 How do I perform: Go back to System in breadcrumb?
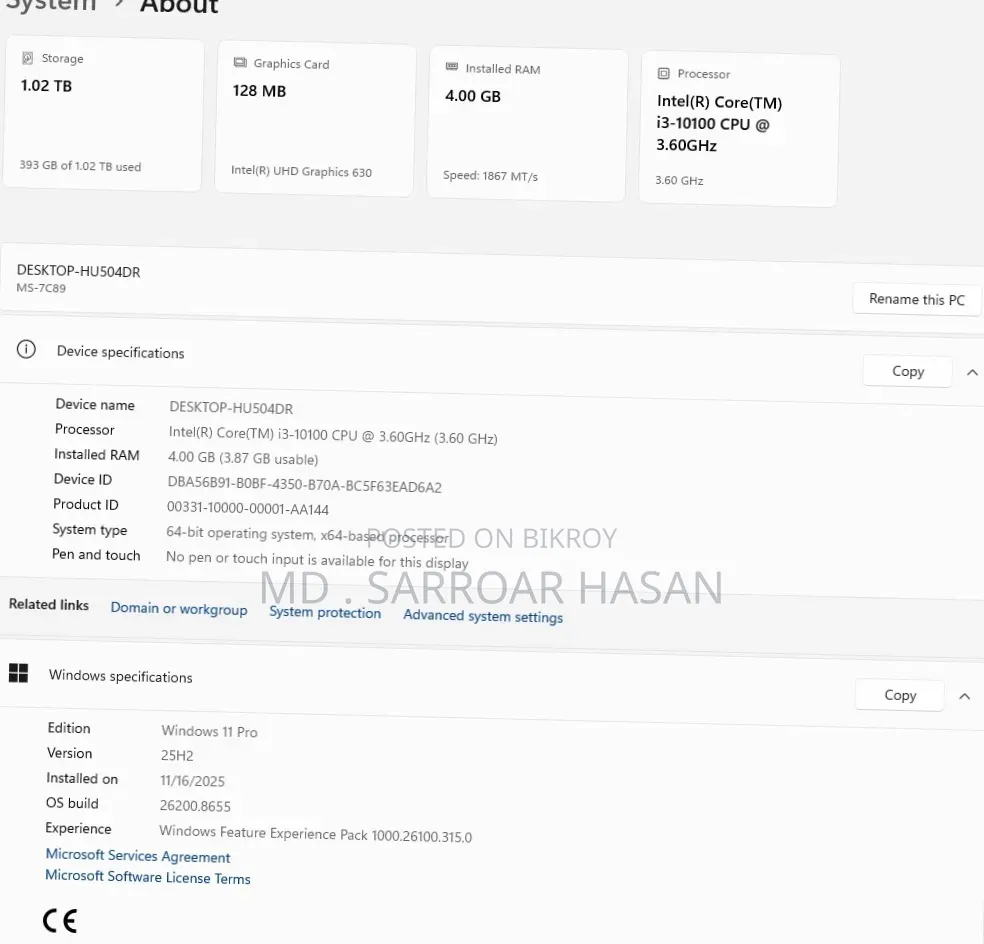50,5
